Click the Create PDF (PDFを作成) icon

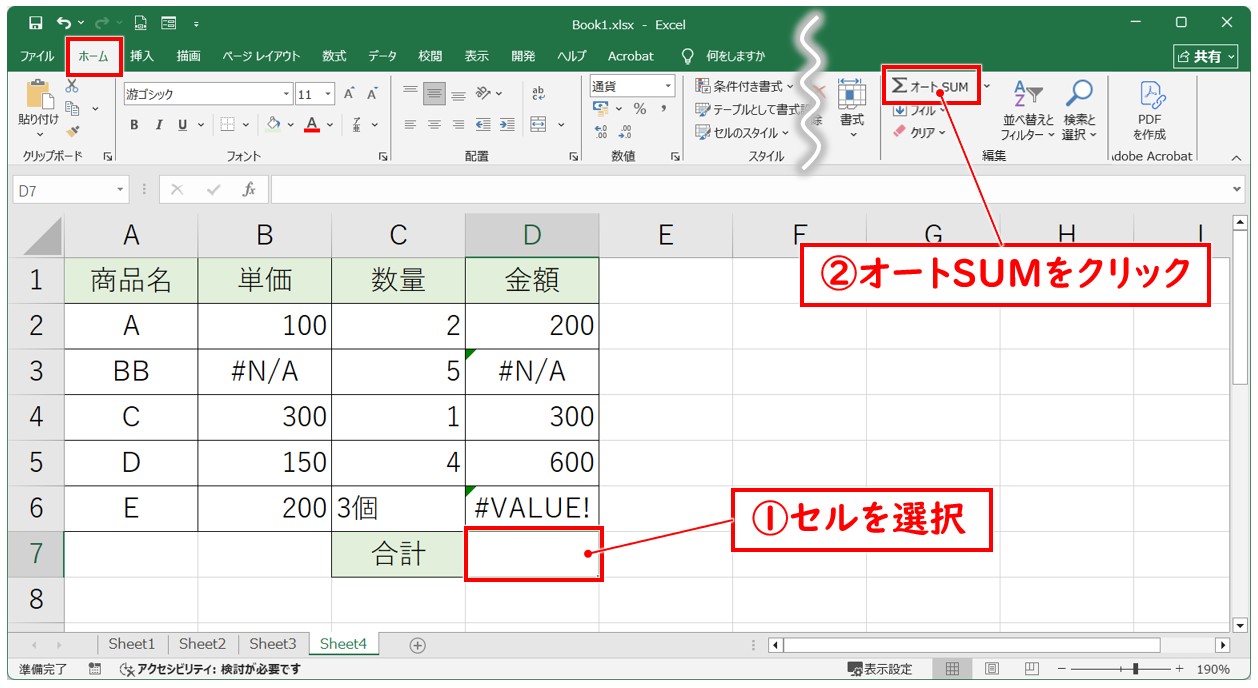coord(1150,110)
